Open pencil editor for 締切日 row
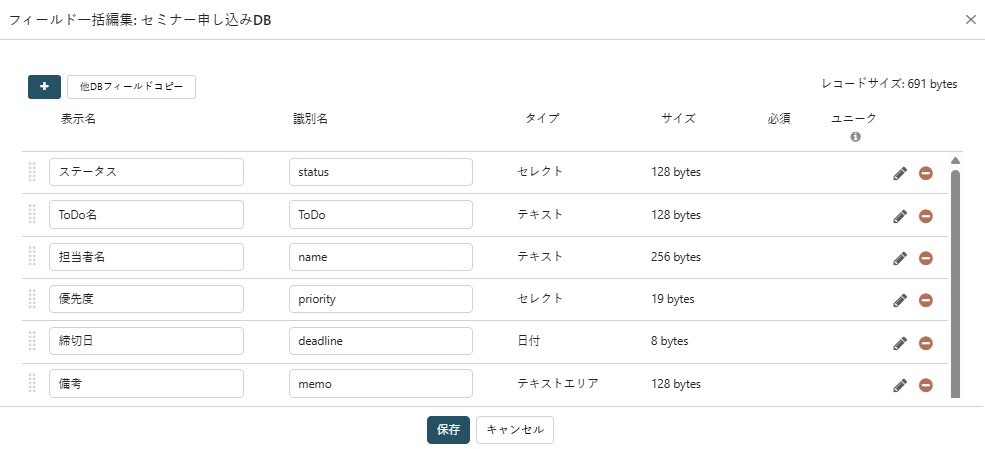This screenshot has width=985, height=449. coord(900,343)
